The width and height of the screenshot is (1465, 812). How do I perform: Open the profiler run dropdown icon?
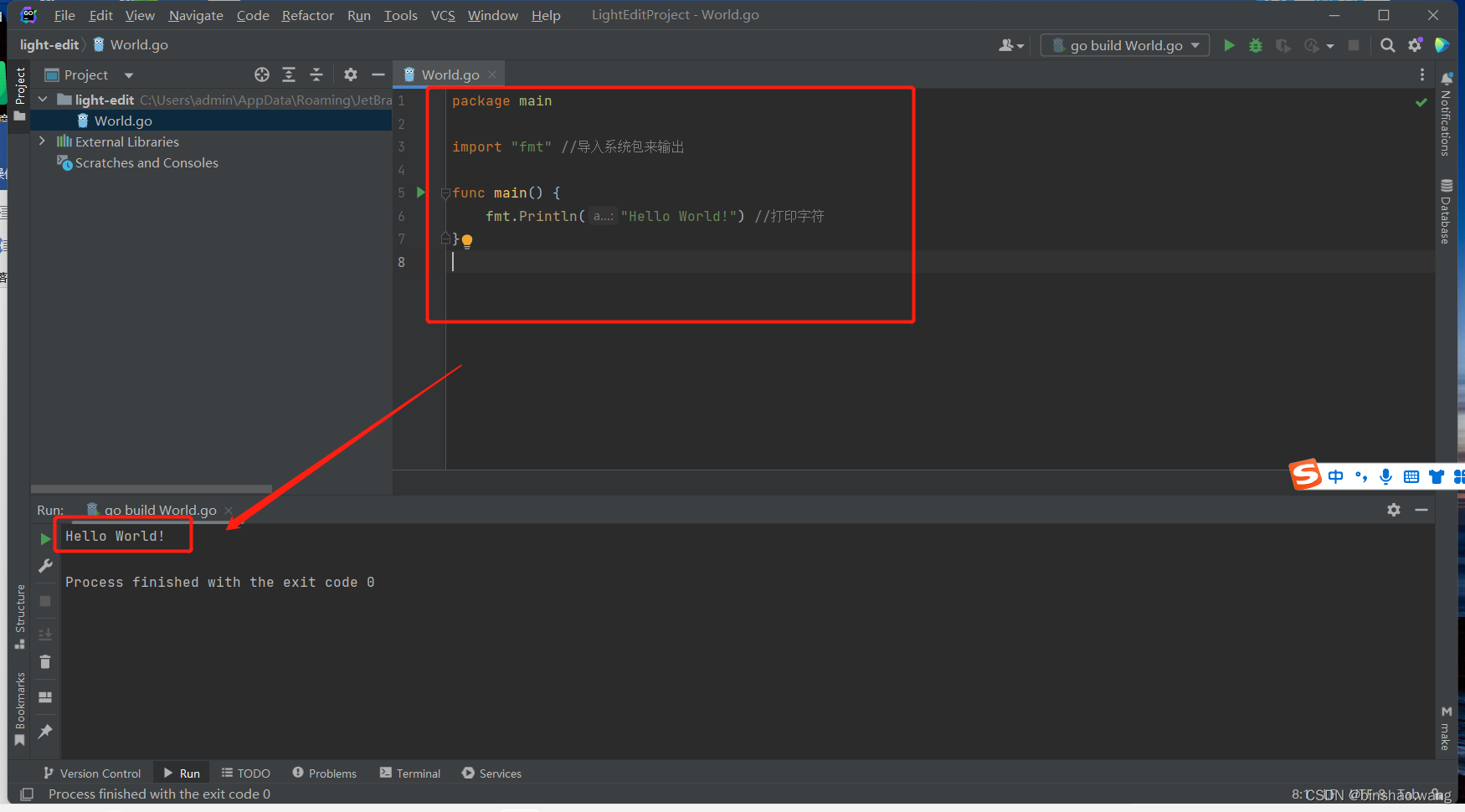(1318, 45)
